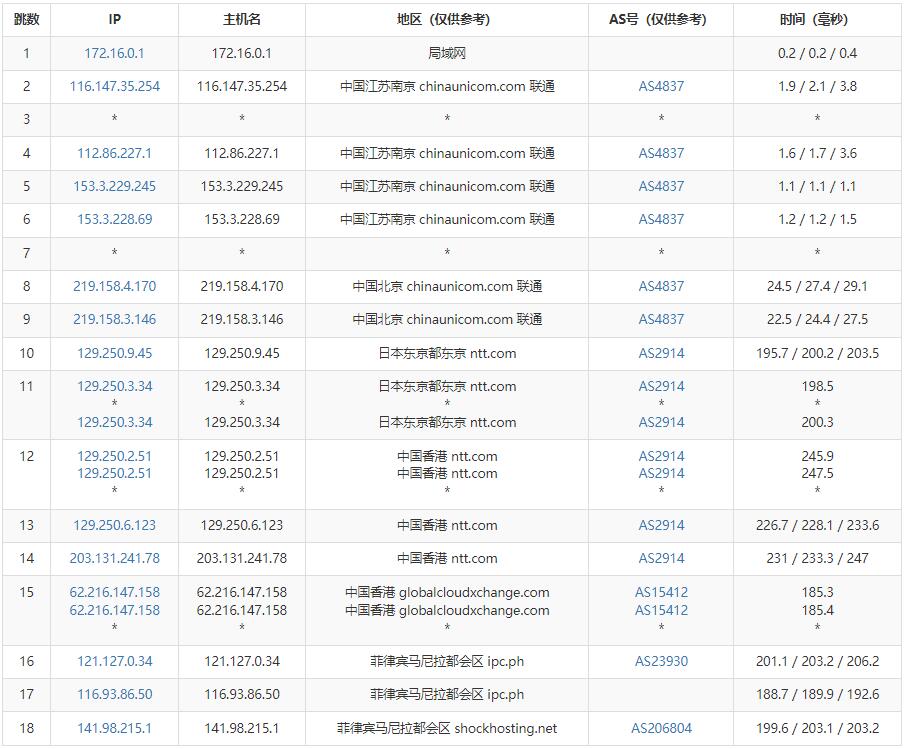Select the time value 188.7 / 189.9 / 192.6

coord(817,694)
